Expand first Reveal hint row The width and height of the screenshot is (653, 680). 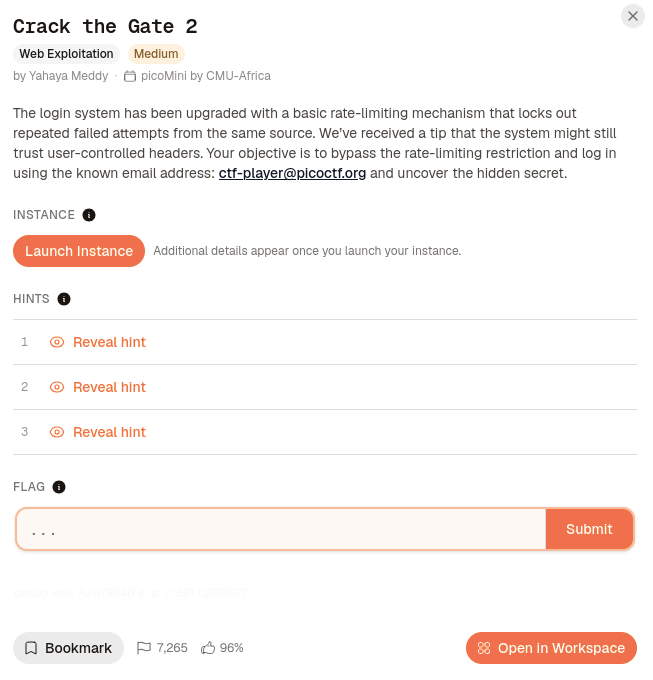pos(325,342)
